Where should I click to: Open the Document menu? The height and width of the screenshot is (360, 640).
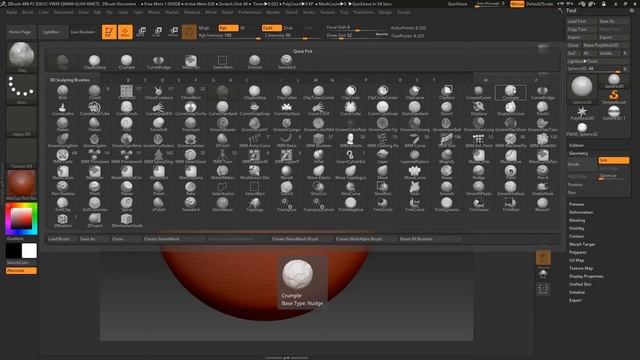point(64,12)
